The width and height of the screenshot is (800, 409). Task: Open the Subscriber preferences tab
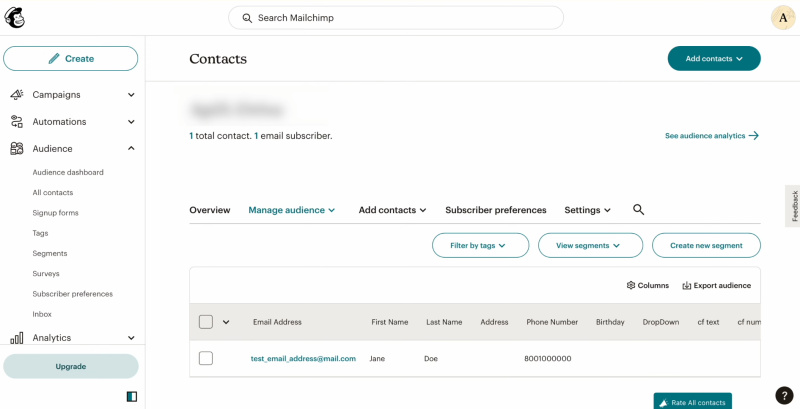point(496,210)
